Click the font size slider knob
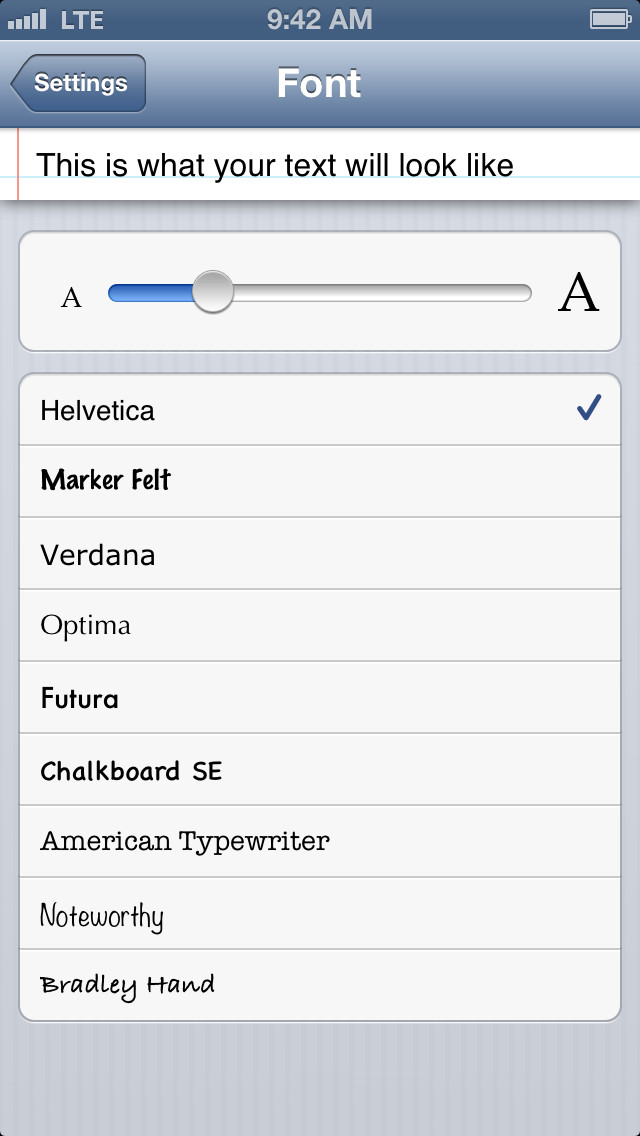Viewport: 640px width, 1136px height. pyautogui.click(x=212, y=292)
